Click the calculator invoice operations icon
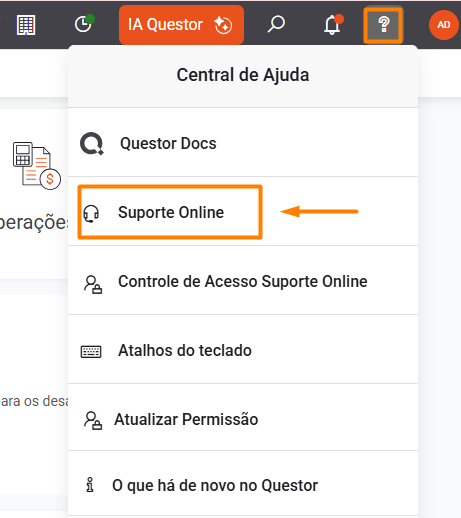 (37, 166)
